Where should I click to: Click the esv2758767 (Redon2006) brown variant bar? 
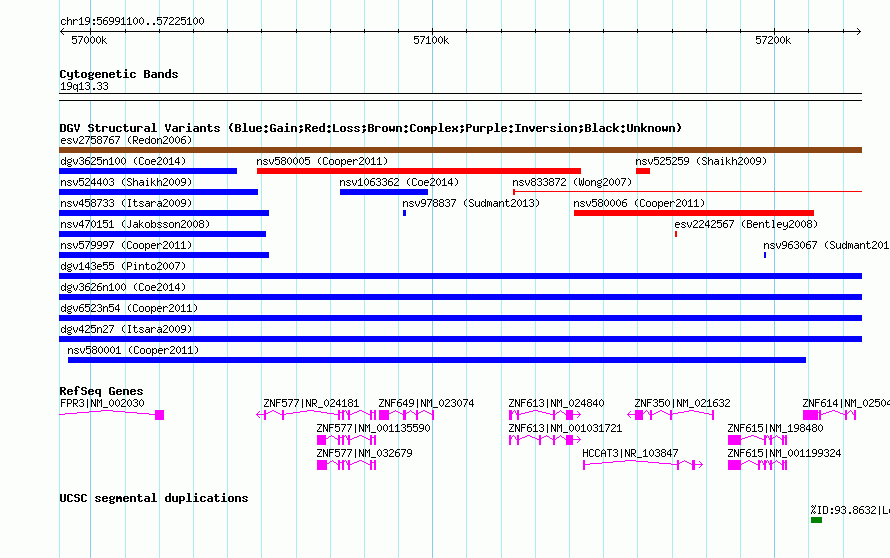(x=460, y=150)
